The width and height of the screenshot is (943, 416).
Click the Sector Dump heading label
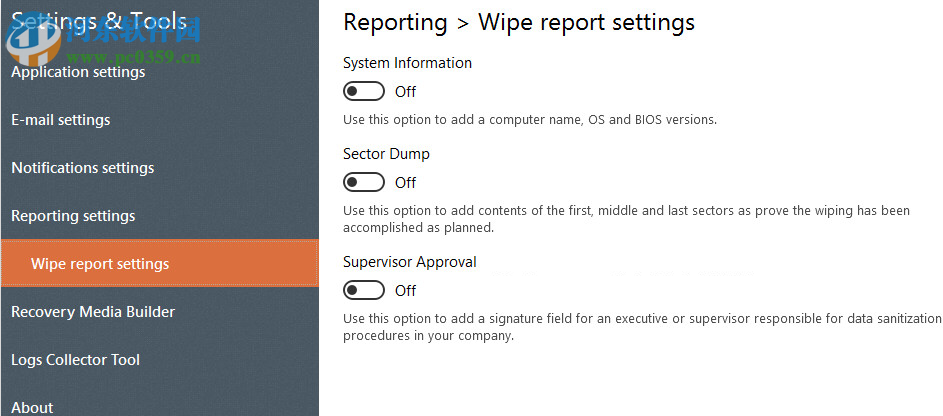(x=386, y=154)
